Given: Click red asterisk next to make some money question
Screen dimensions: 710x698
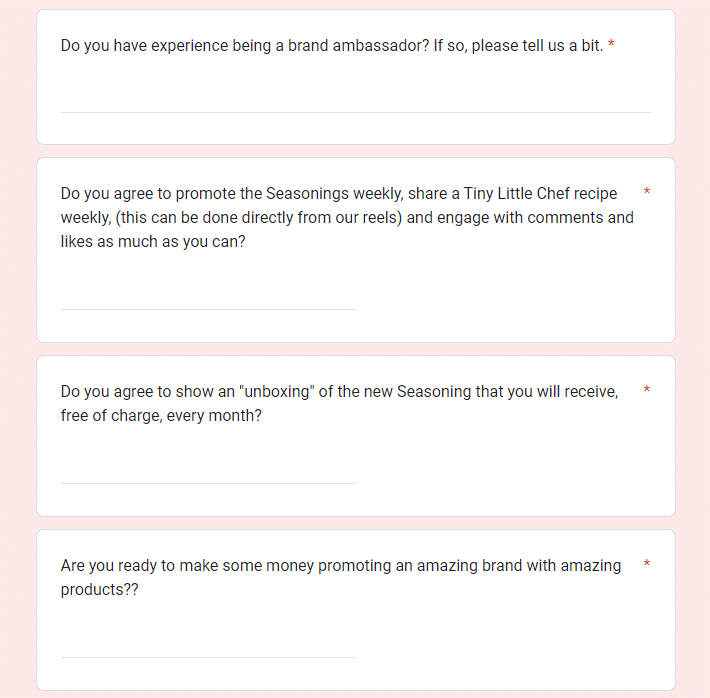Looking at the screenshot, I should (x=647, y=563).
